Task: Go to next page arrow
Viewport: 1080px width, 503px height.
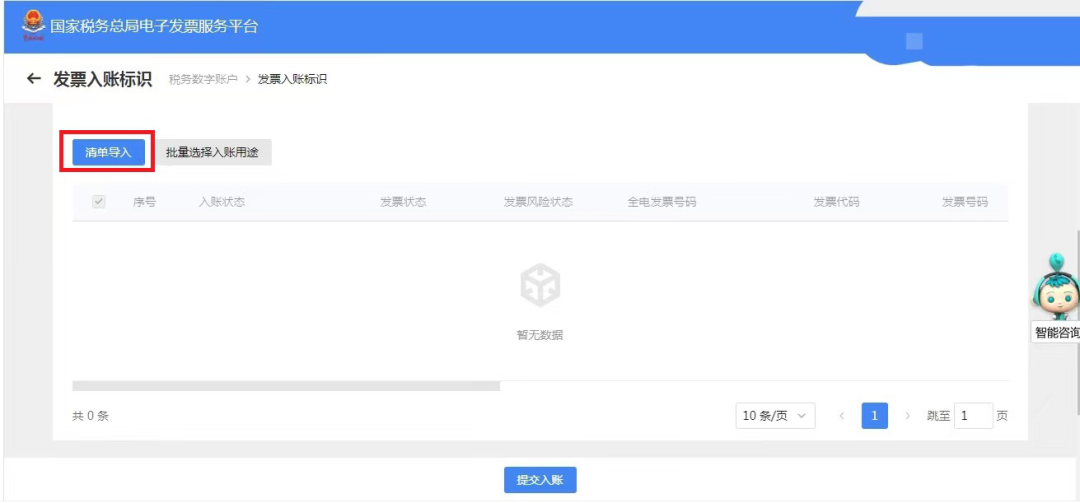Action: [x=907, y=415]
